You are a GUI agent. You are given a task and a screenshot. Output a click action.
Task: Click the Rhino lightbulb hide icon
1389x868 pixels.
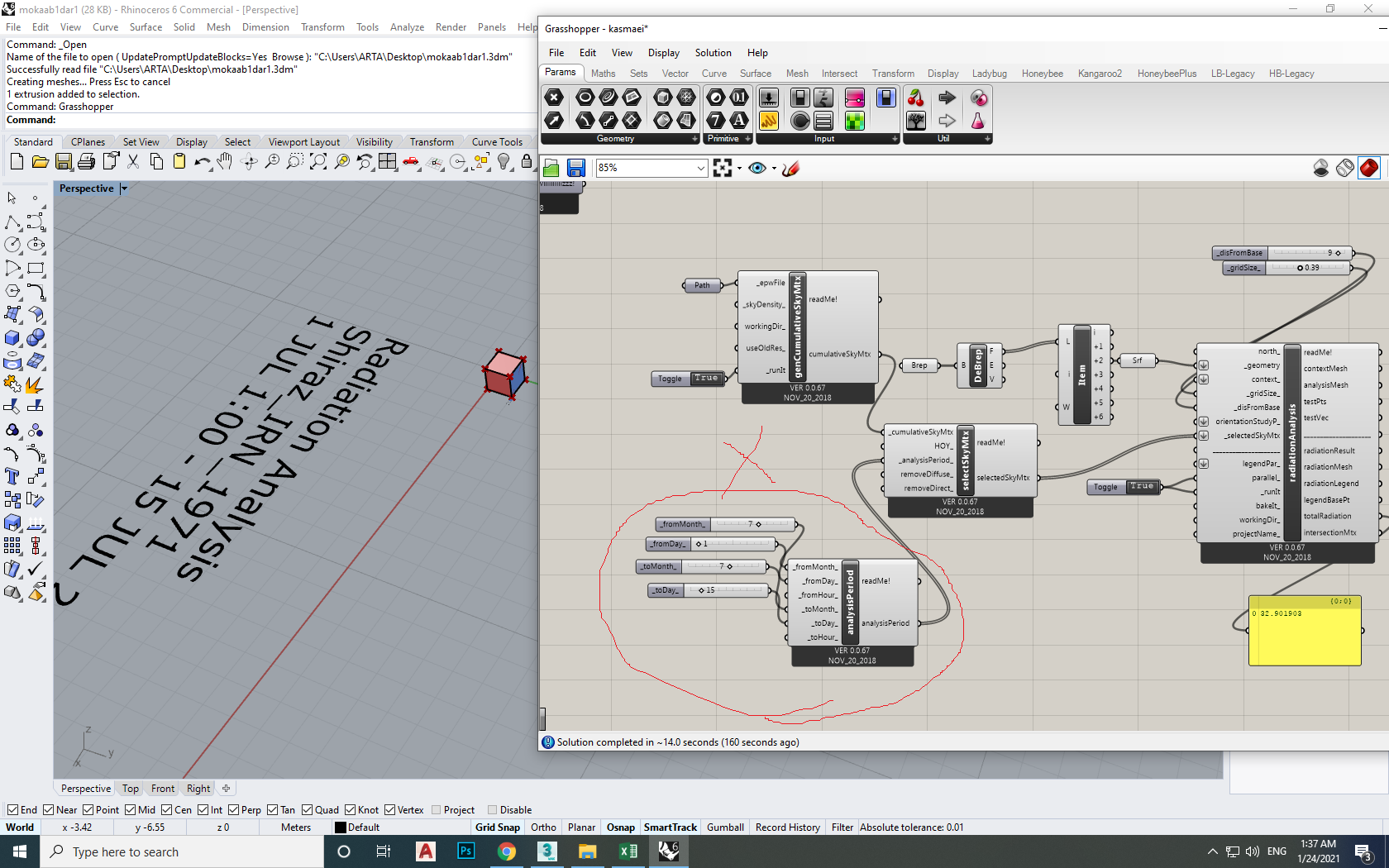point(504,162)
